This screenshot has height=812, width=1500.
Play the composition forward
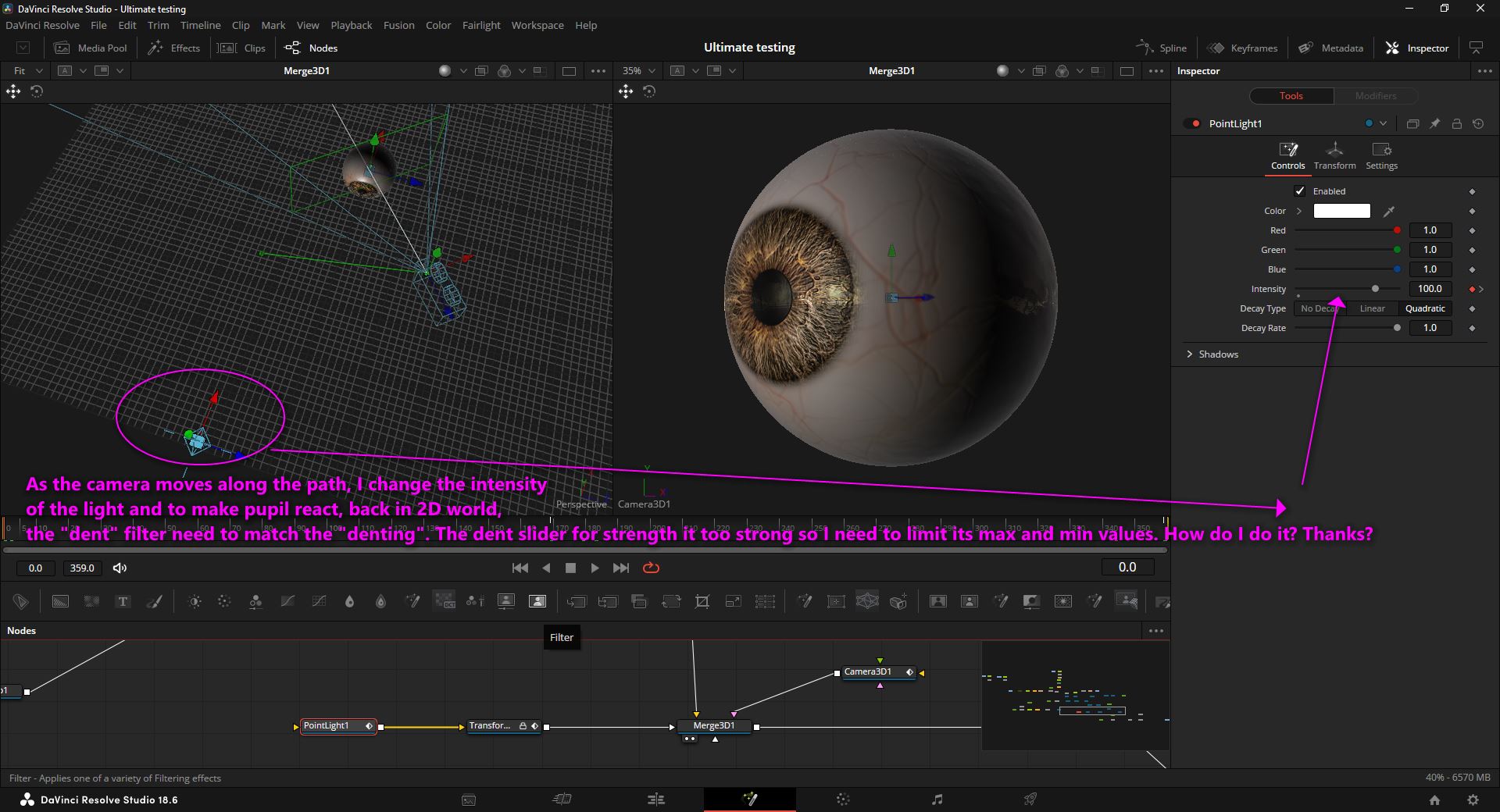point(595,568)
